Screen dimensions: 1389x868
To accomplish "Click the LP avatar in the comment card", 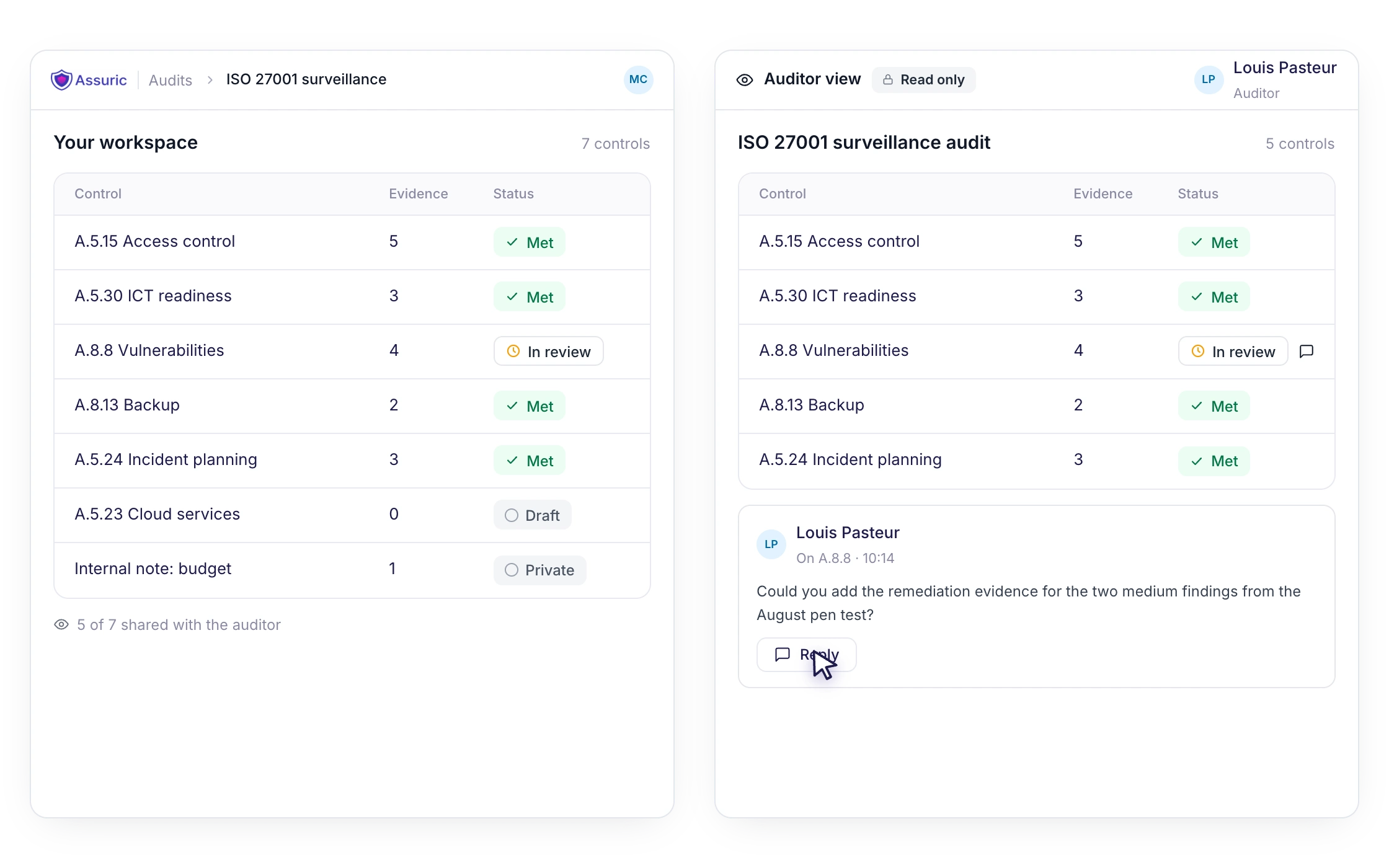I will [771, 544].
